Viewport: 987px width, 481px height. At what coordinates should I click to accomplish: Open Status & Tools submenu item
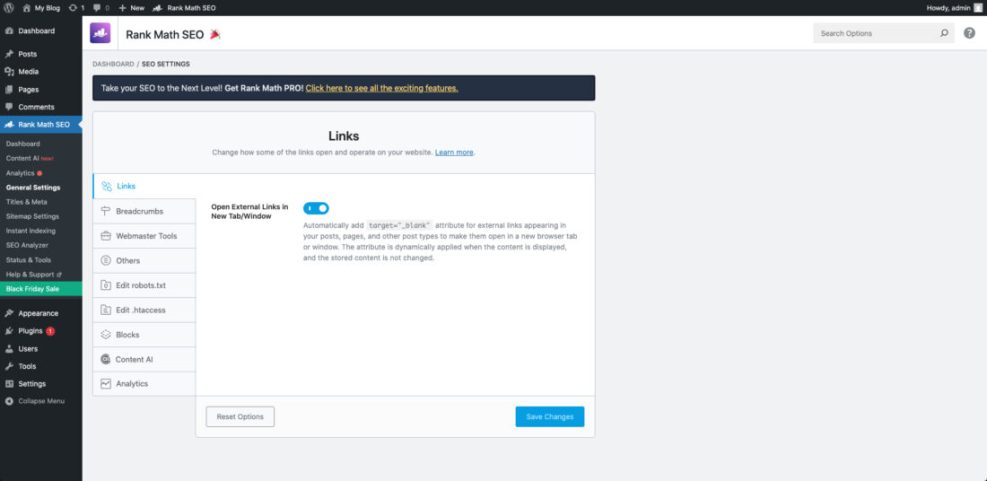pyautogui.click(x=28, y=260)
